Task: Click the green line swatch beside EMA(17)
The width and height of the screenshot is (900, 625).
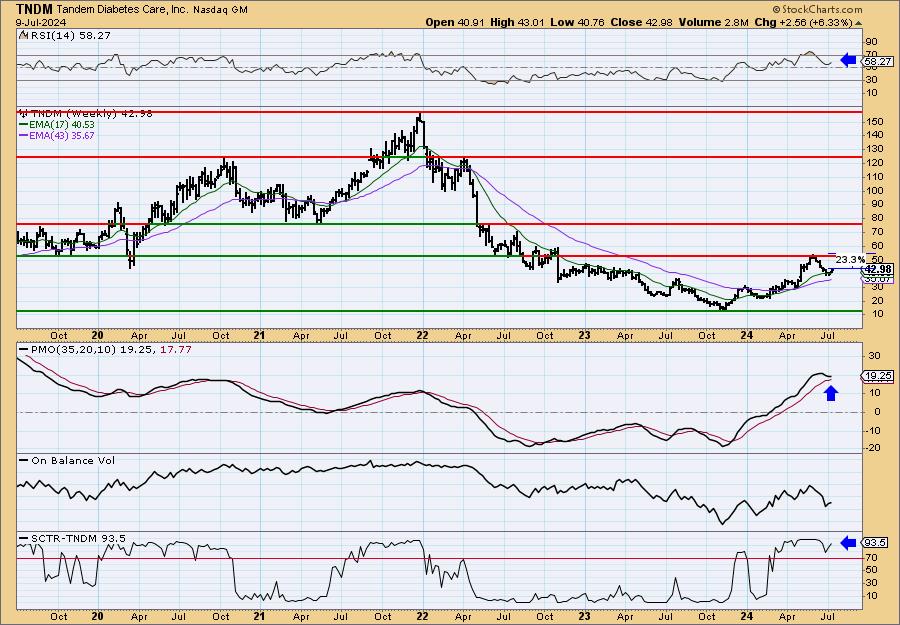Action: point(25,125)
